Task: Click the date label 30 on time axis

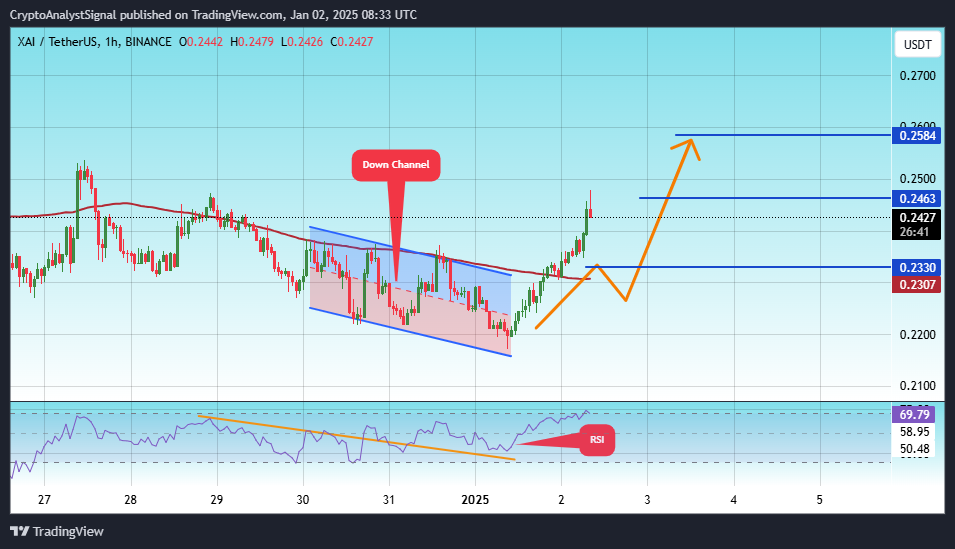Action: point(303,500)
